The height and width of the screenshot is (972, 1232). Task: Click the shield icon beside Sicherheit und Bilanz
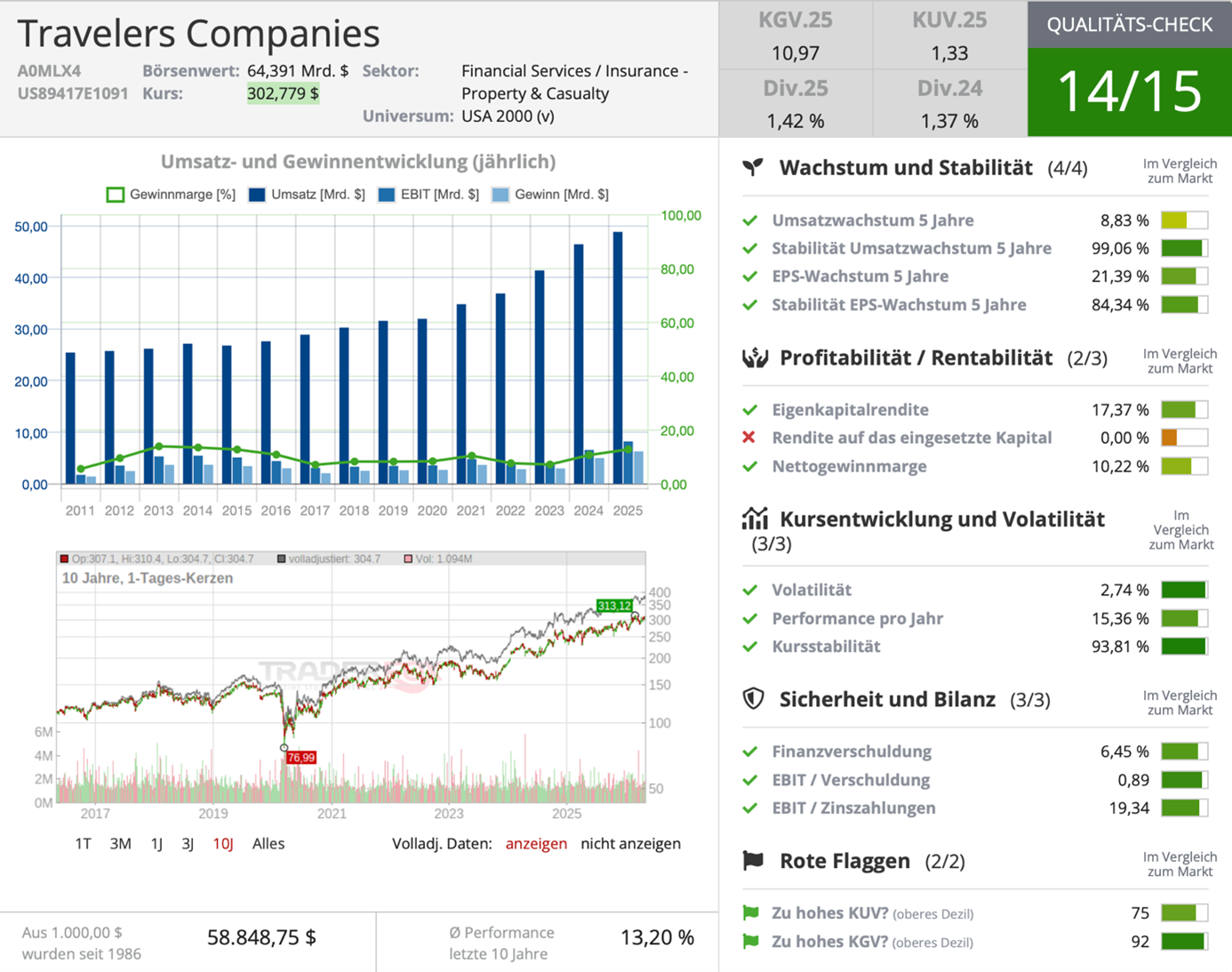(753, 699)
